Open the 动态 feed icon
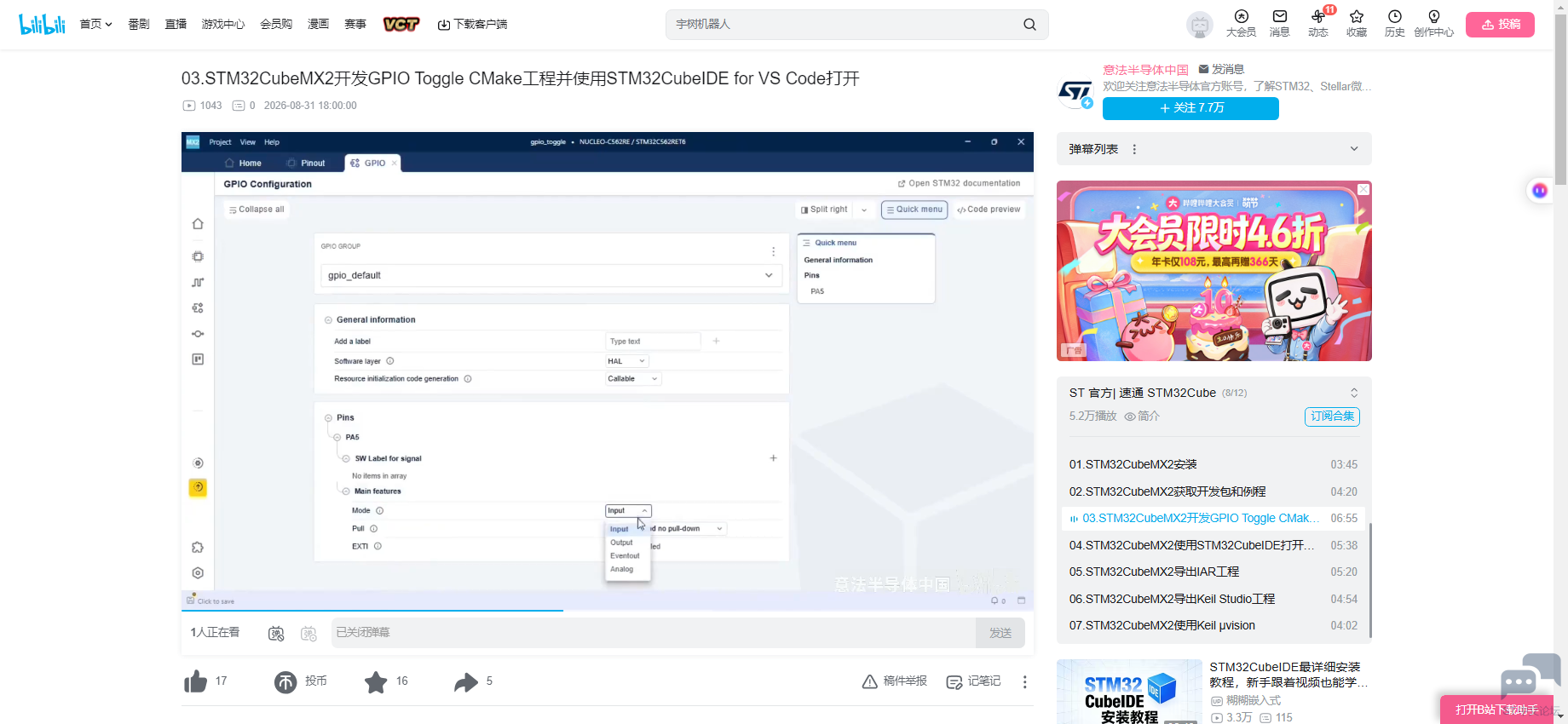Viewport: 1568px width, 724px height. tap(1318, 24)
